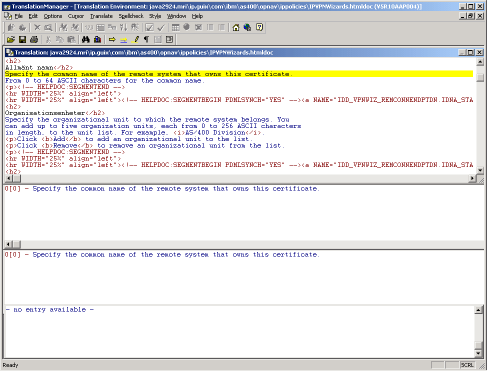487x371 pixels.
Task: Click the yellow pencil highlighter icon
Action: pos(136,40)
